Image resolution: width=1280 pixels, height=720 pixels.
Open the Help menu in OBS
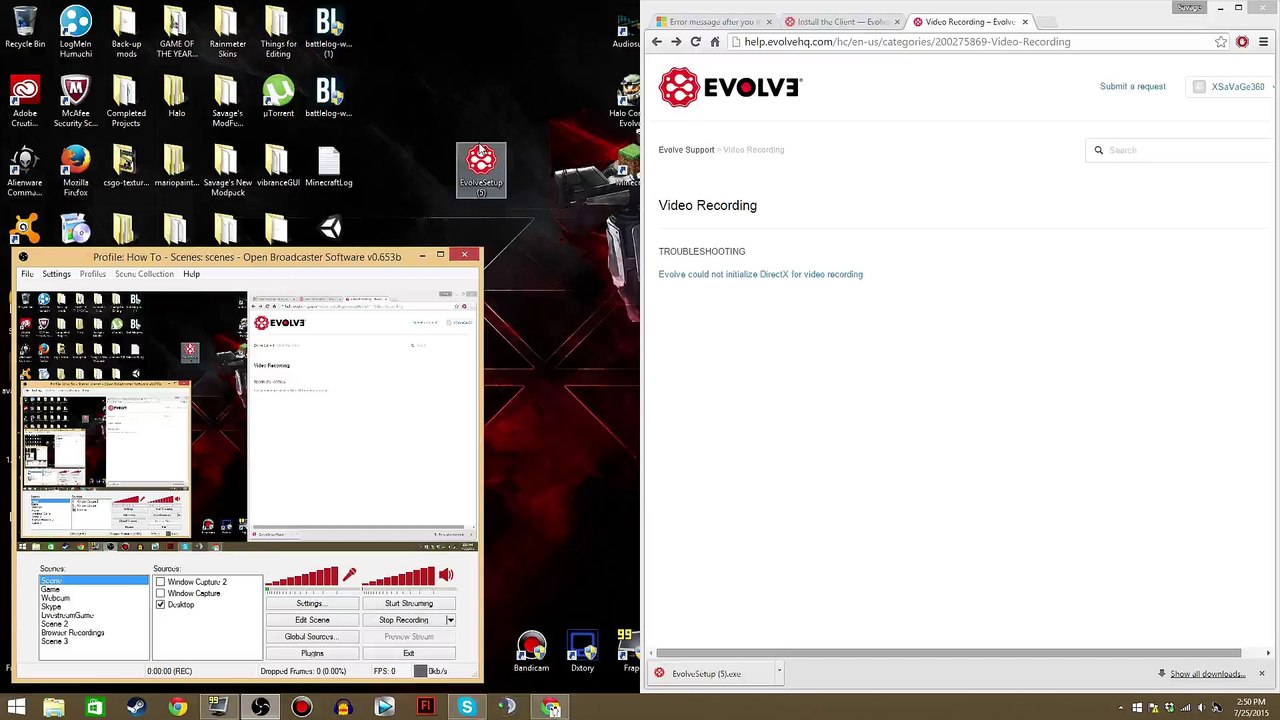click(x=191, y=274)
